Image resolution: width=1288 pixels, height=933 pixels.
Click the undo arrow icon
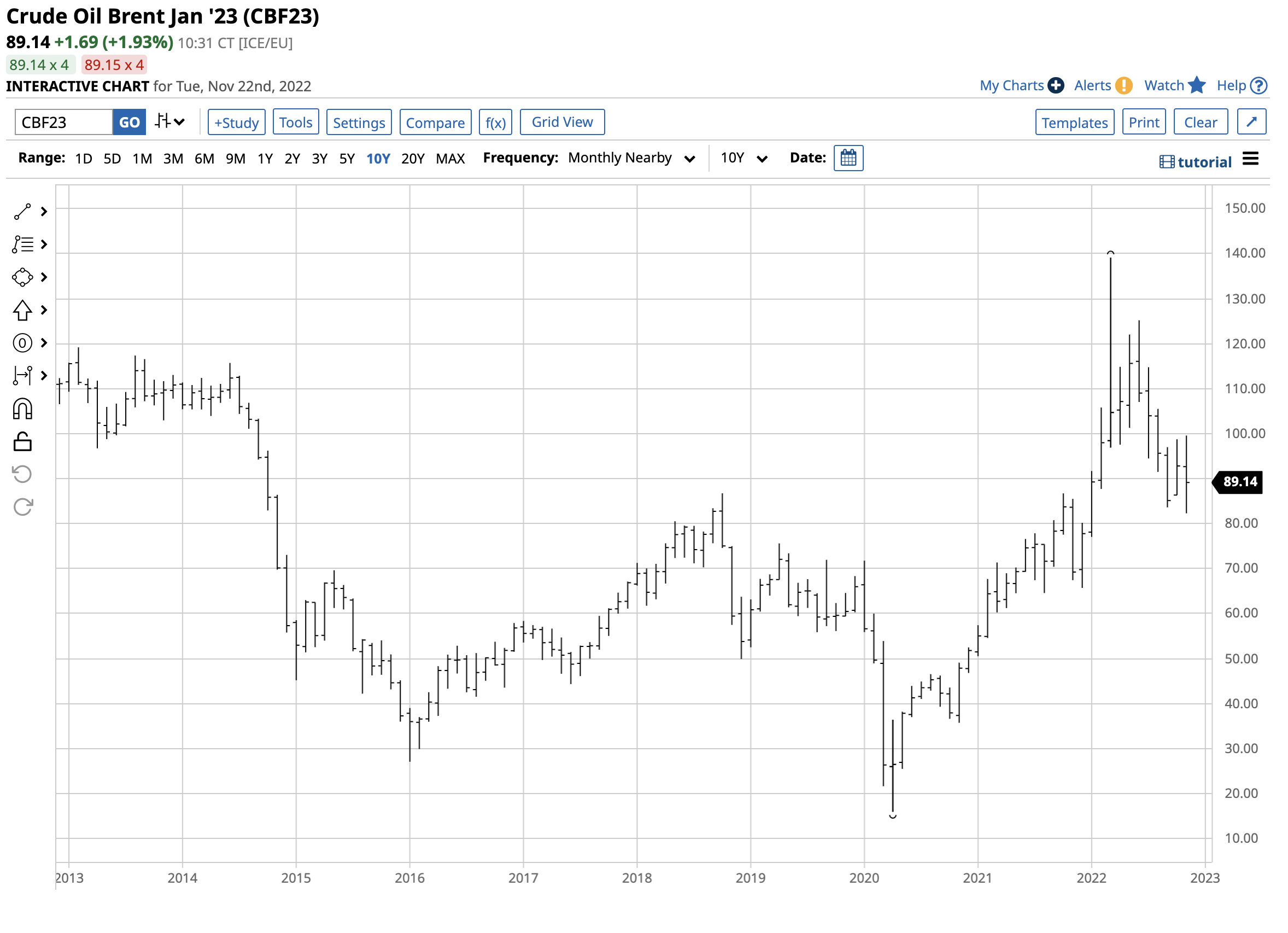(22, 475)
